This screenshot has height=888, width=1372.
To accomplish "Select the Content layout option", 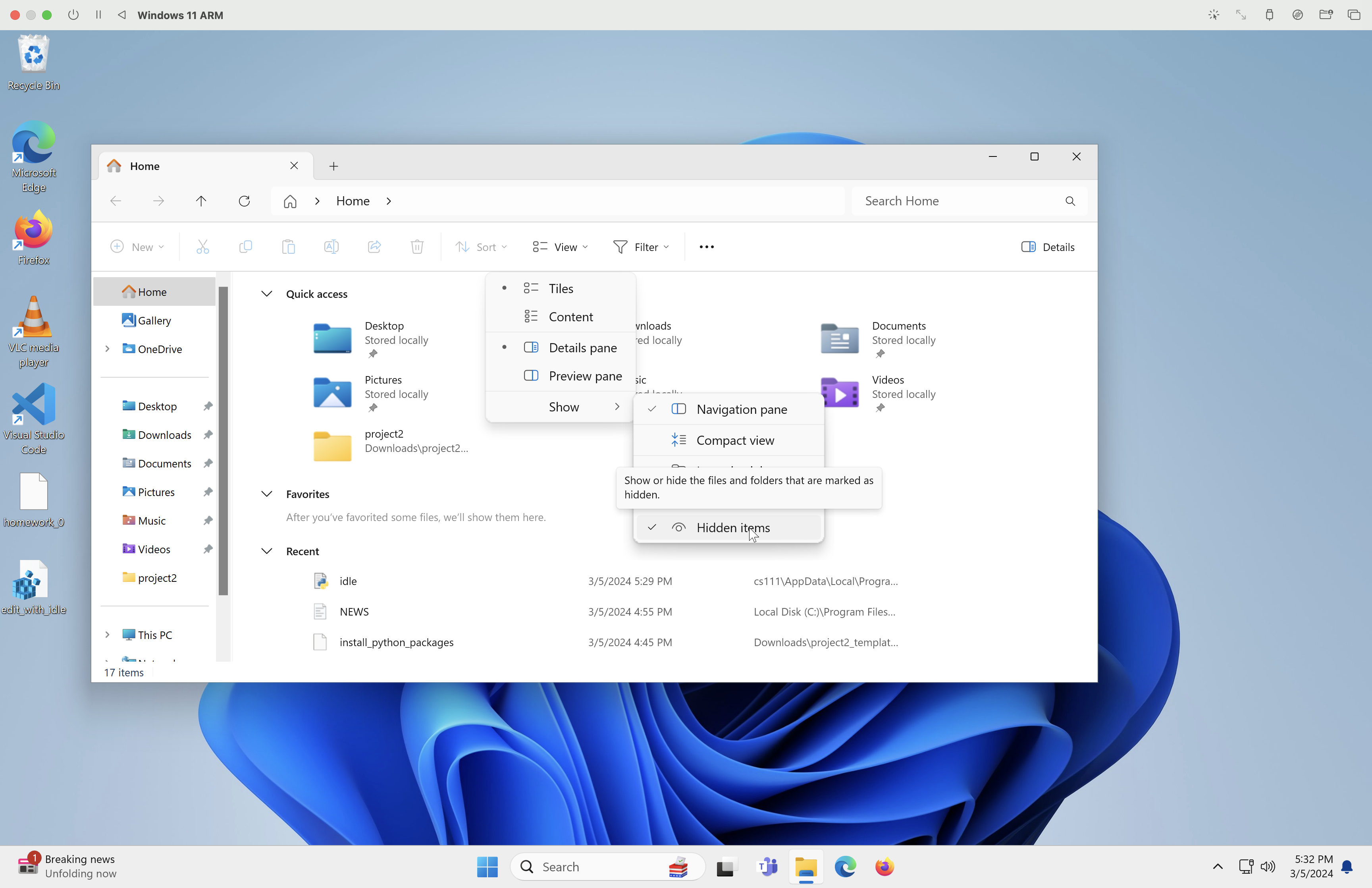I will tap(561, 317).
